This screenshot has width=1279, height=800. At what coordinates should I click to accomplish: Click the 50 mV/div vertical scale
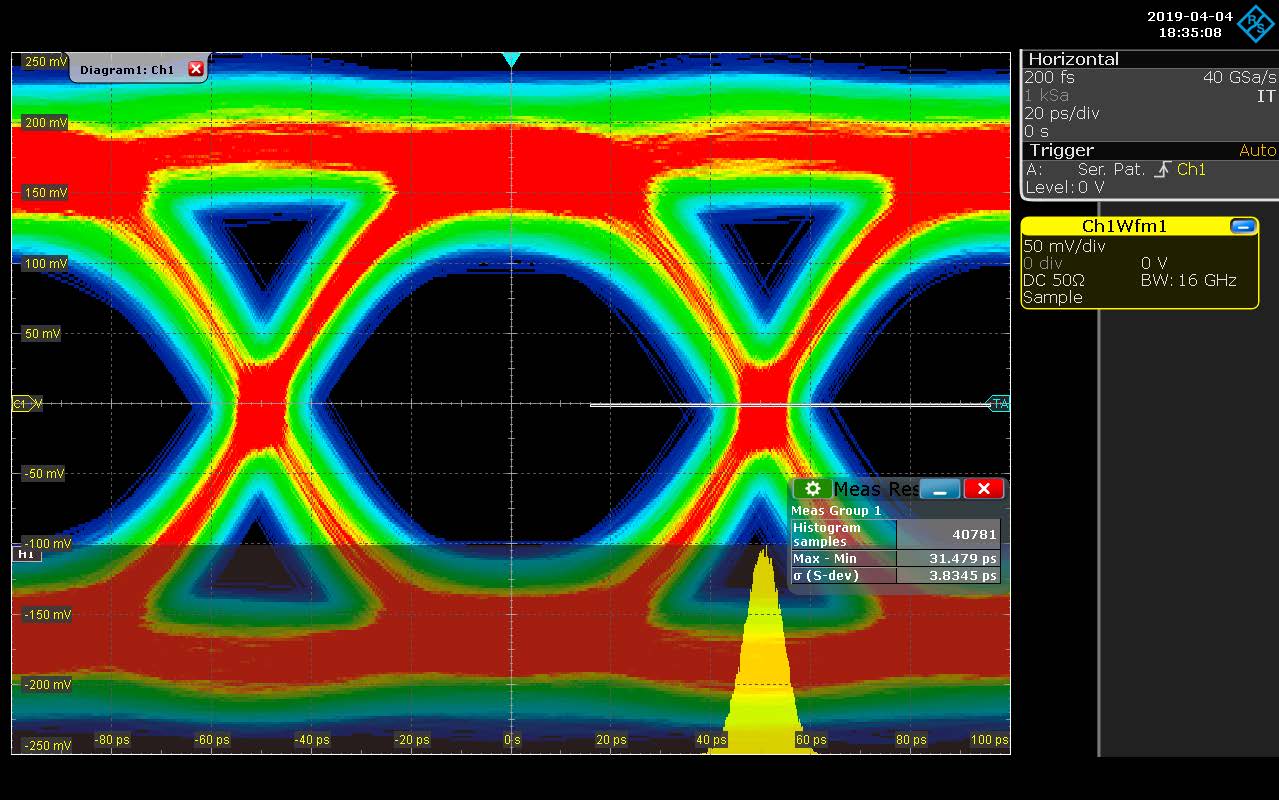point(1064,246)
